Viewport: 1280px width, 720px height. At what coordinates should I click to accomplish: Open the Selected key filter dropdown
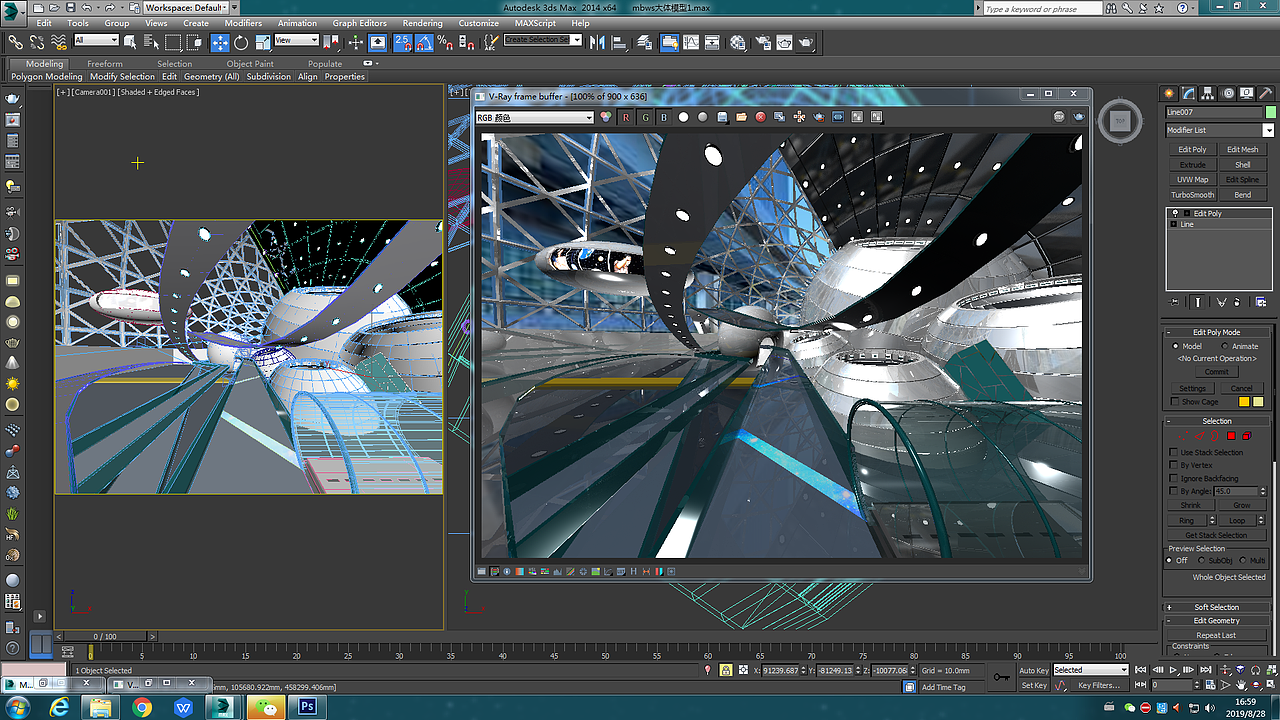click(1091, 670)
